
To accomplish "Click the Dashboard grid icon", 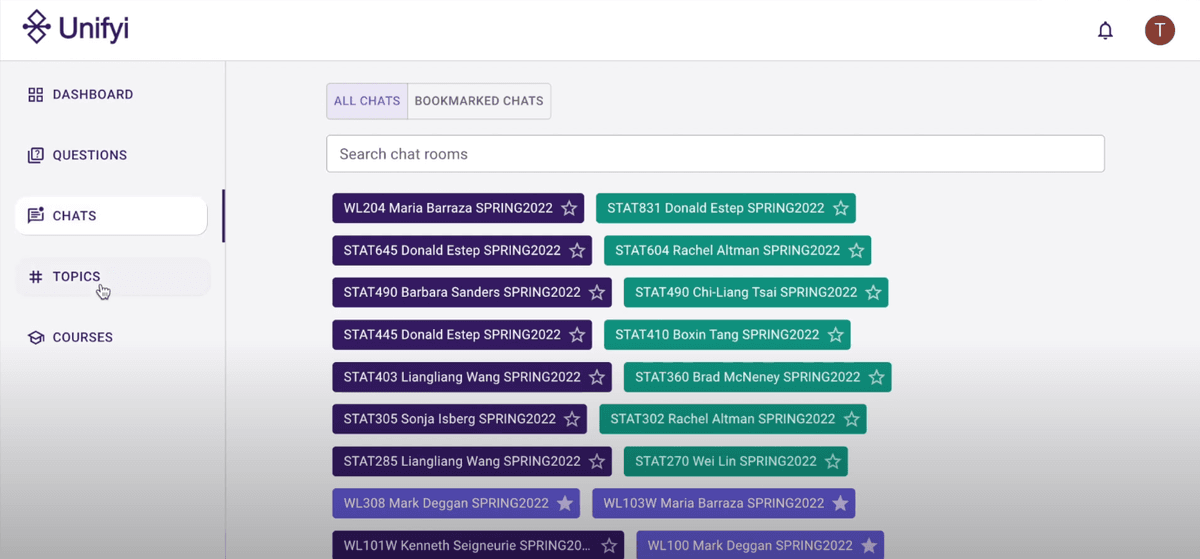I will [36, 95].
